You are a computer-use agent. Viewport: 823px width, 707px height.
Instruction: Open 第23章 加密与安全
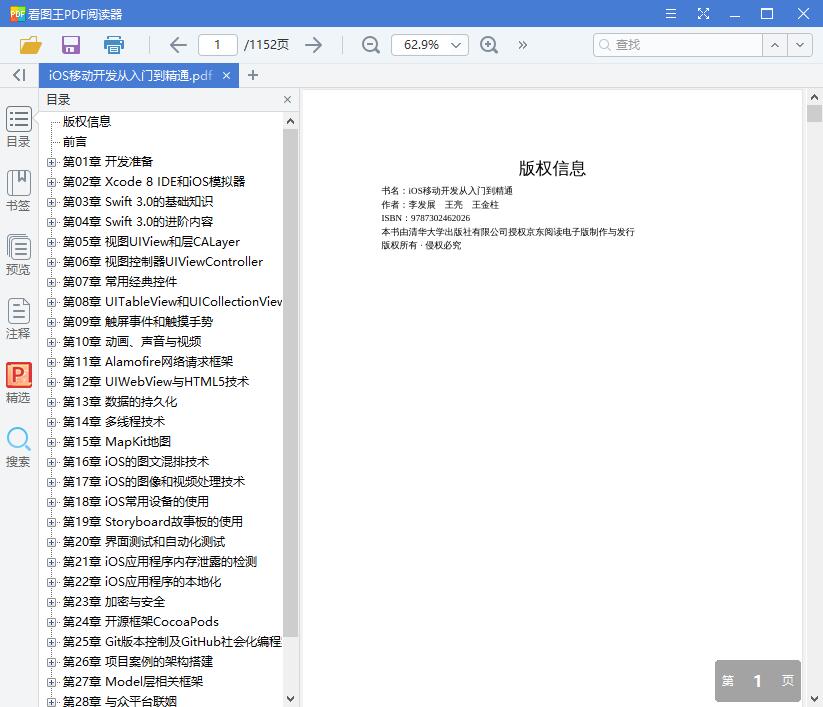coord(114,602)
